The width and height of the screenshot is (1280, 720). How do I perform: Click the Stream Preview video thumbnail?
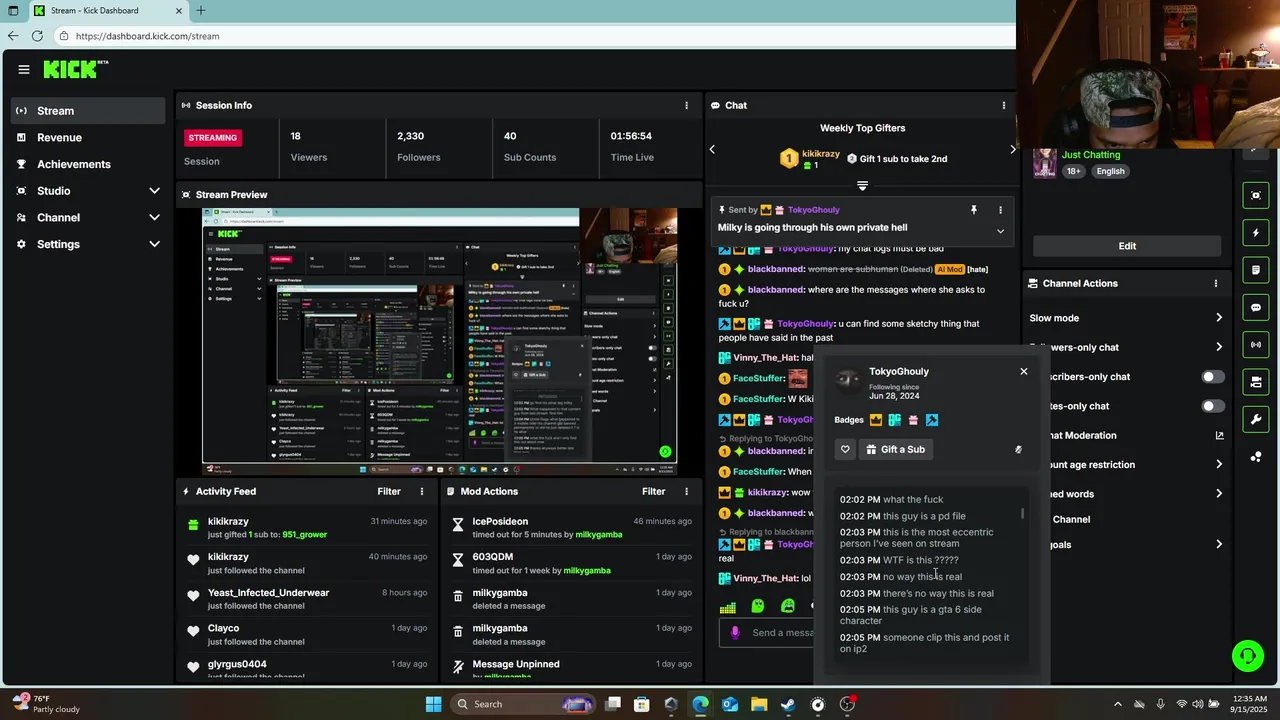tap(440, 341)
